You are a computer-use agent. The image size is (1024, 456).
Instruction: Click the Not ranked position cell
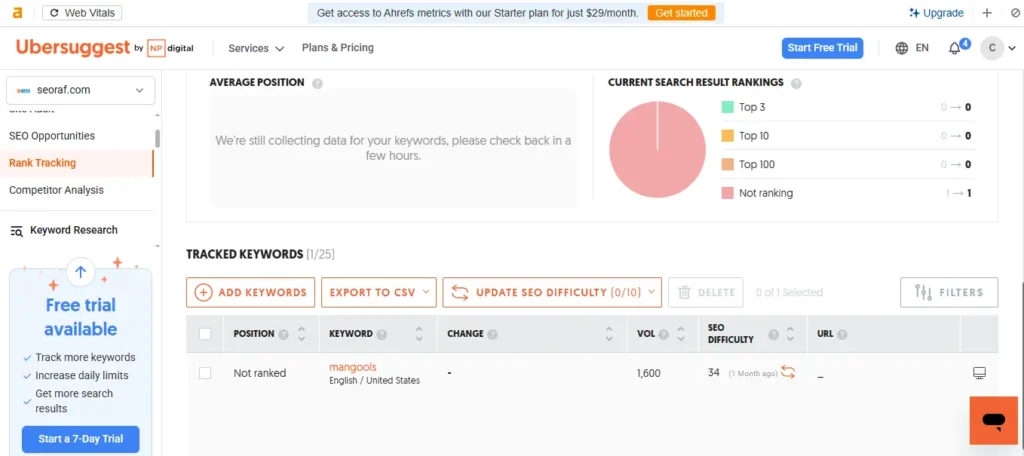(260, 373)
